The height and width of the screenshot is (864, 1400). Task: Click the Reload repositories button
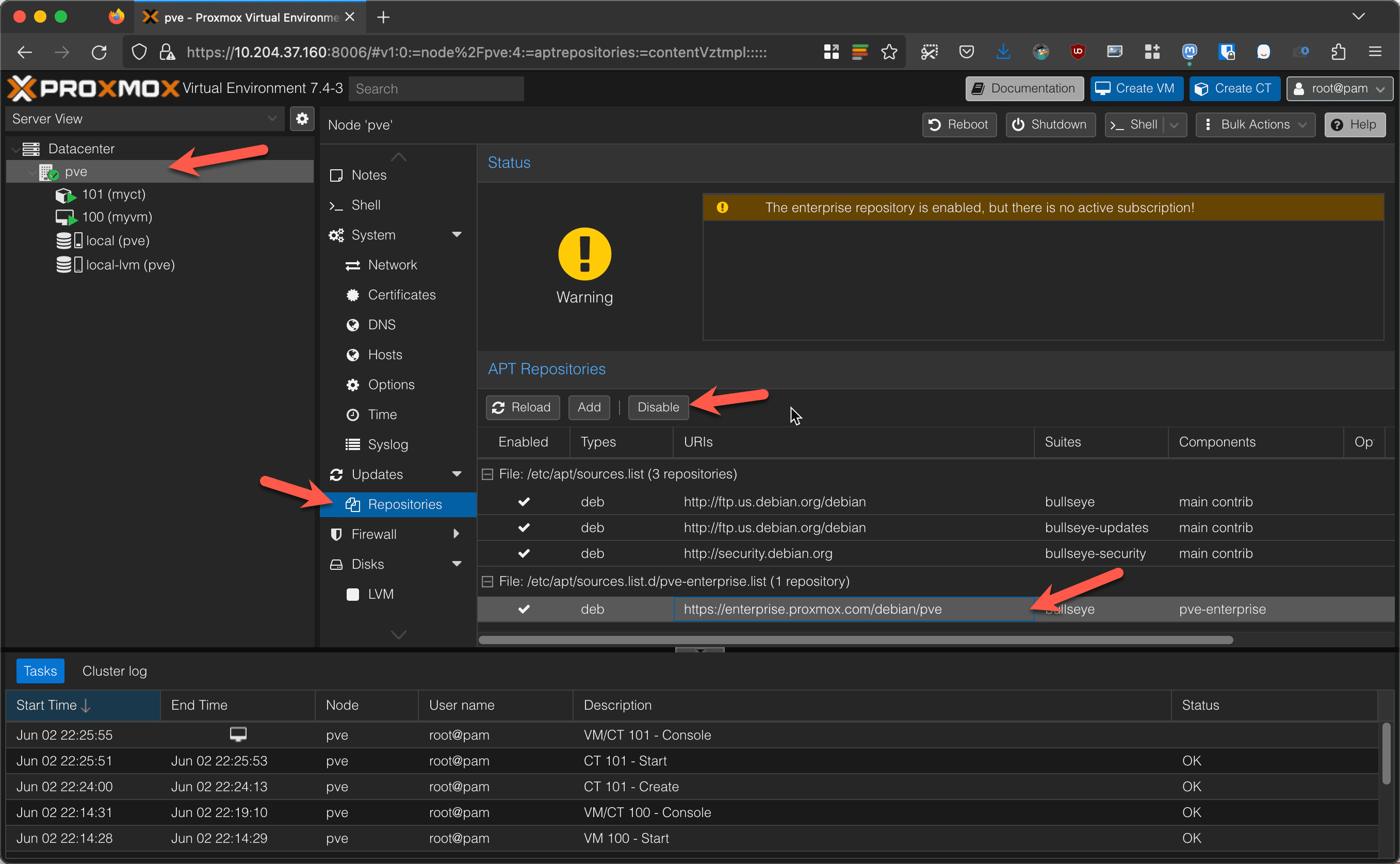(523, 407)
